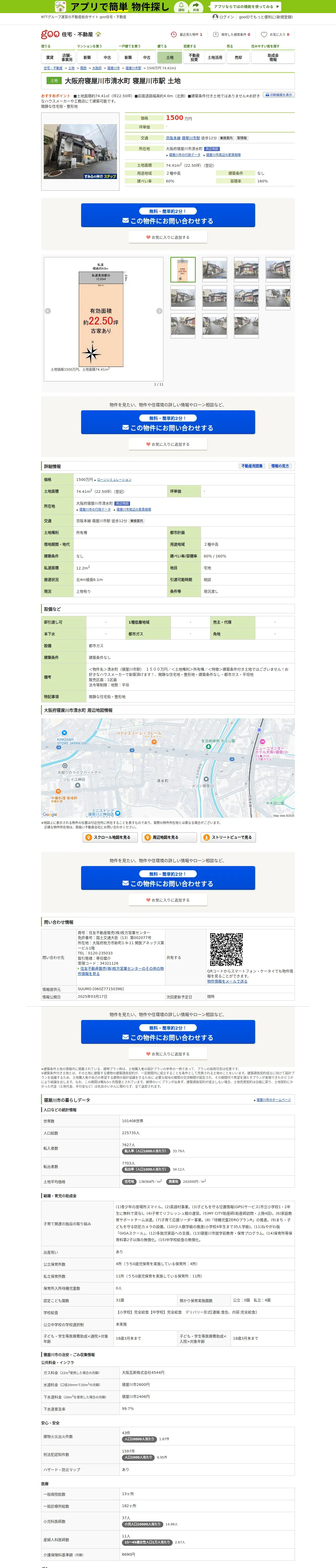Select the 中古 tab under 一戸建てを買う
Viewport: 336px width, 1568px height.
146,58
